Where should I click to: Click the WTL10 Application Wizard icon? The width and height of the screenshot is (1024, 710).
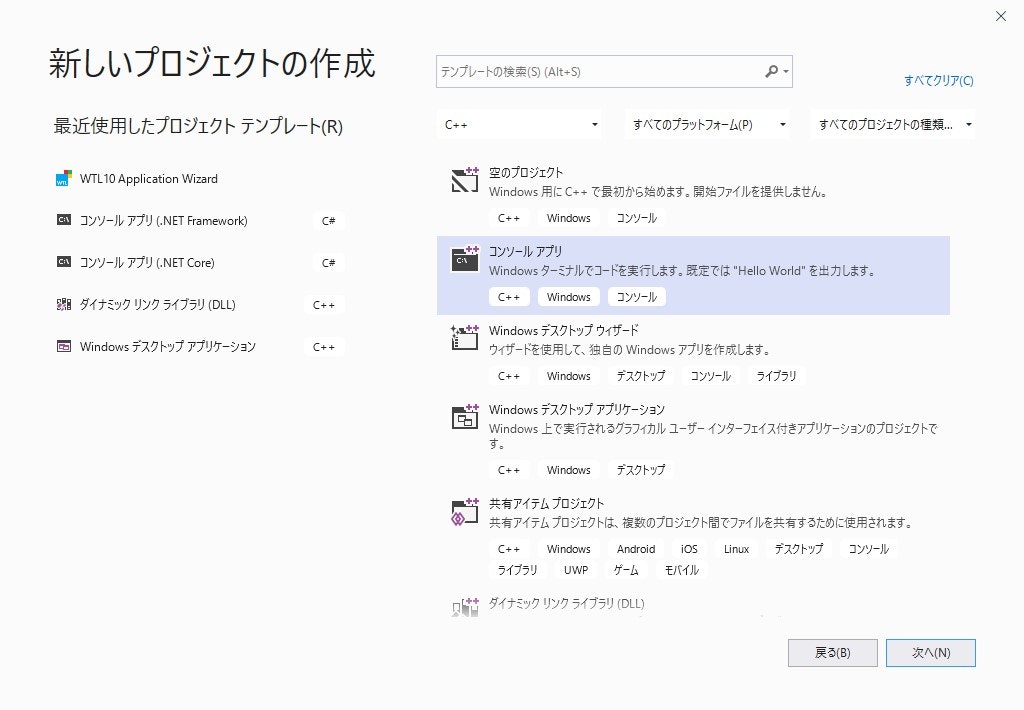pos(63,178)
